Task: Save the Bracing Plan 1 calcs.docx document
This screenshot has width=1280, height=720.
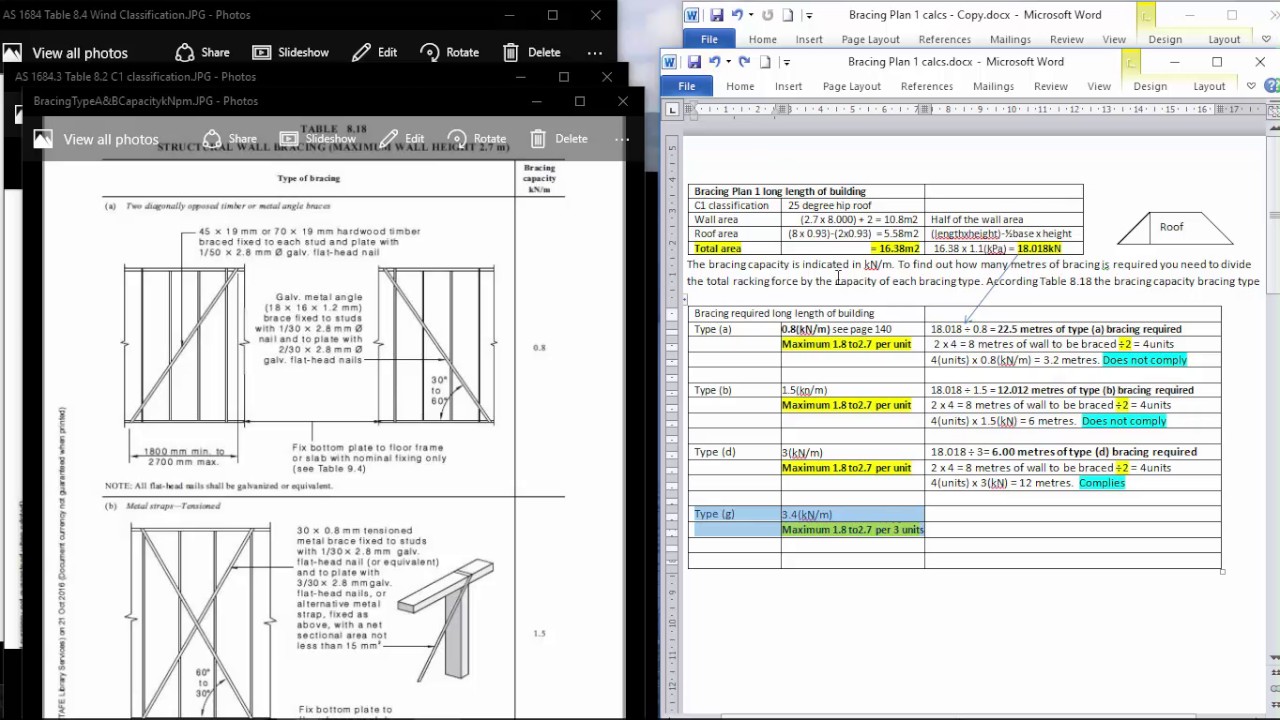Action: pyautogui.click(x=694, y=62)
